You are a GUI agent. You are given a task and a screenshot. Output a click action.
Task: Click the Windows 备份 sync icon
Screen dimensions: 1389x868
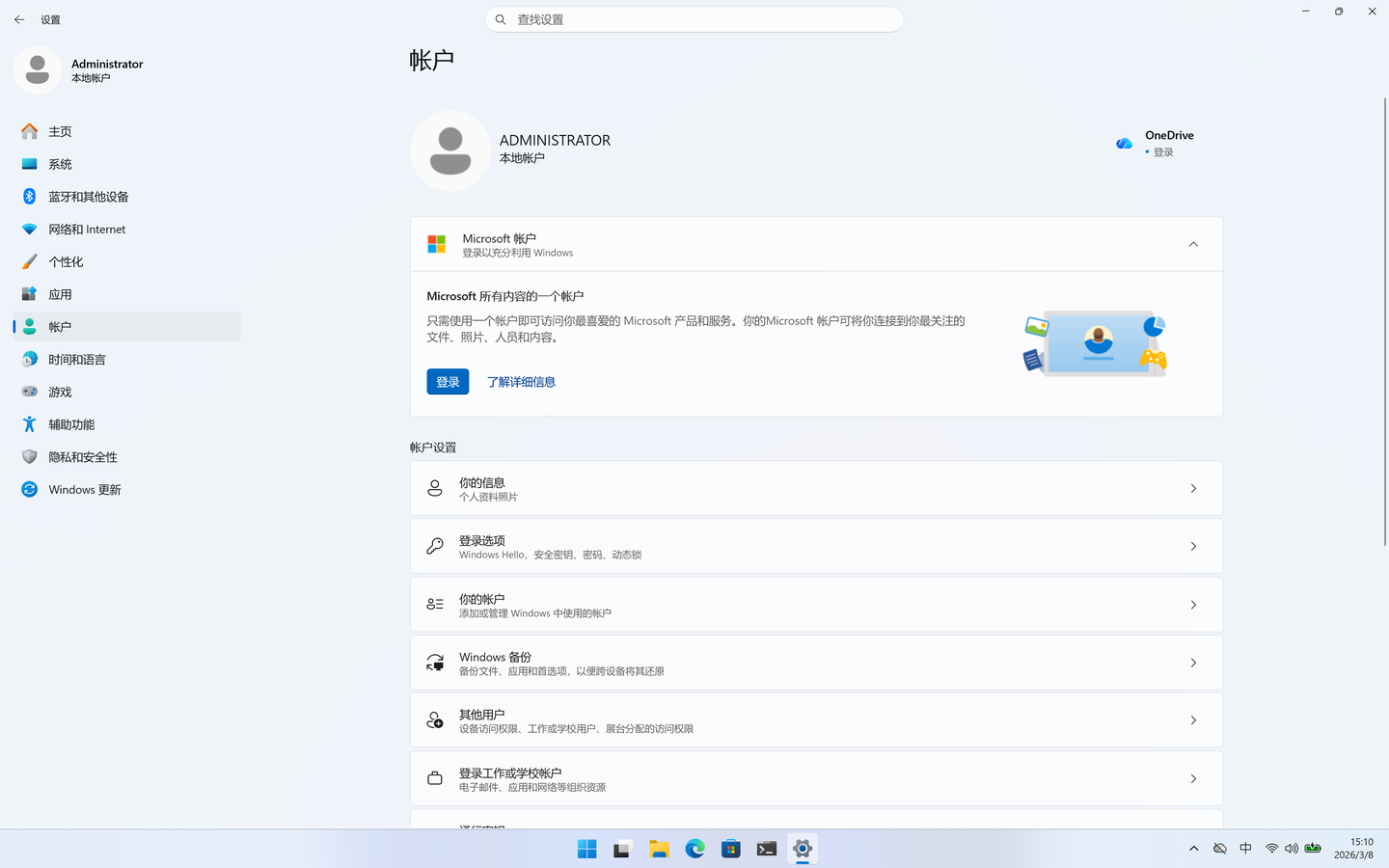pyautogui.click(x=435, y=663)
